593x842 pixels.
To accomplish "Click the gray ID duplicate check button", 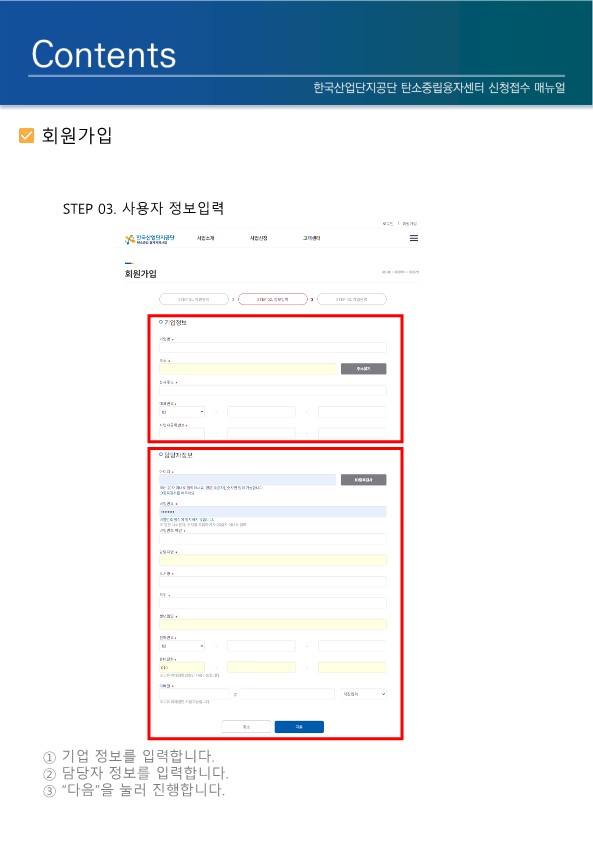I will [364, 480].
